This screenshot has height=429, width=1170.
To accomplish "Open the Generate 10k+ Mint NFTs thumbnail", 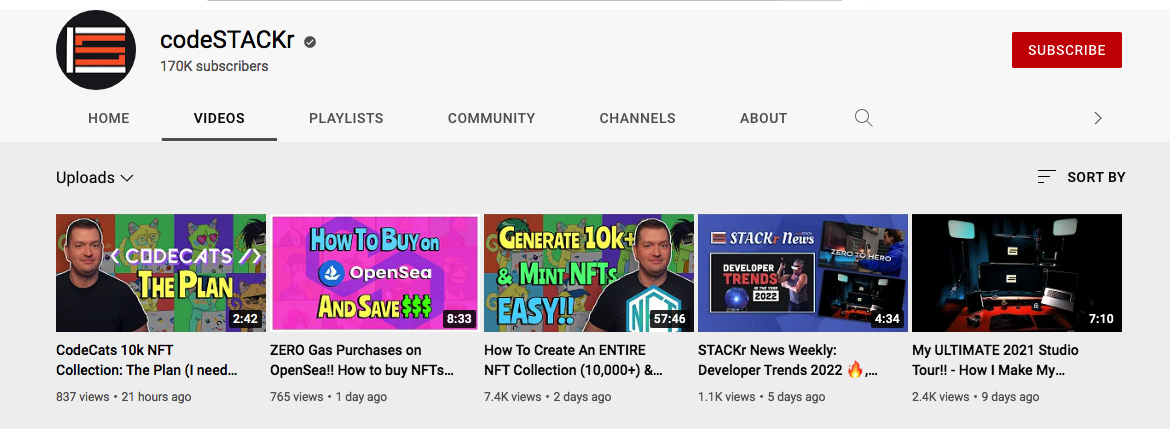I will (589, 272).
